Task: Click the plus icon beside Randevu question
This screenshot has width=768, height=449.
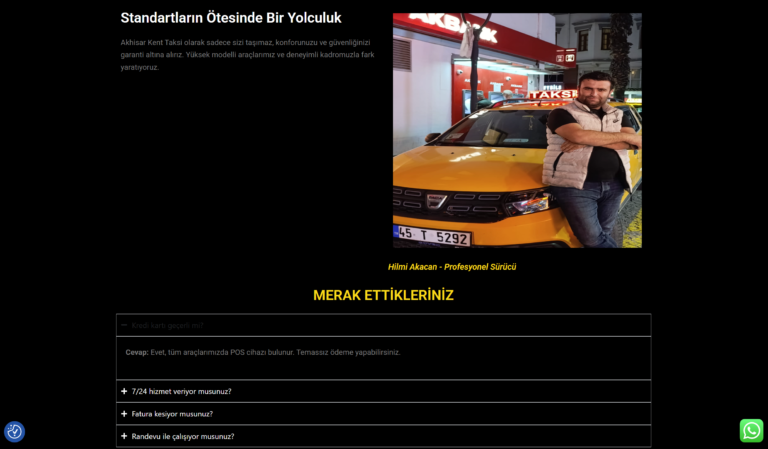Action: point(124,436)
